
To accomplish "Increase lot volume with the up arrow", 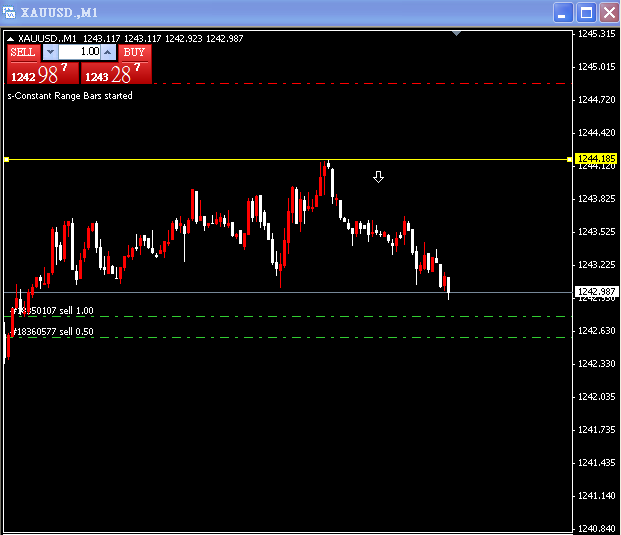I will [x=108, y=52].
